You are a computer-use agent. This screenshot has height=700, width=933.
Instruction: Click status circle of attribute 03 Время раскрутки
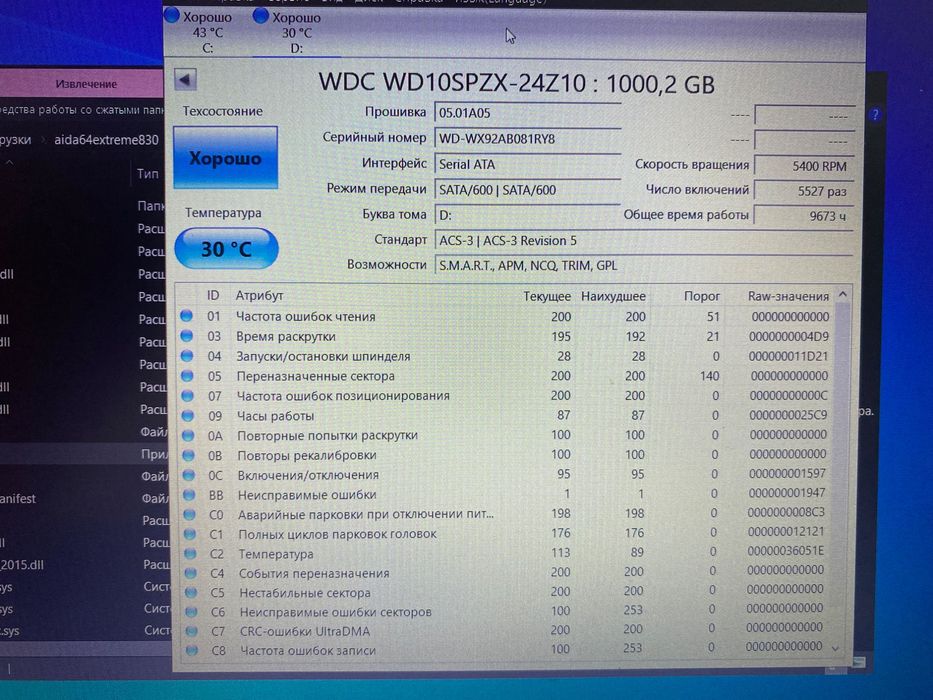coord(187,336)
